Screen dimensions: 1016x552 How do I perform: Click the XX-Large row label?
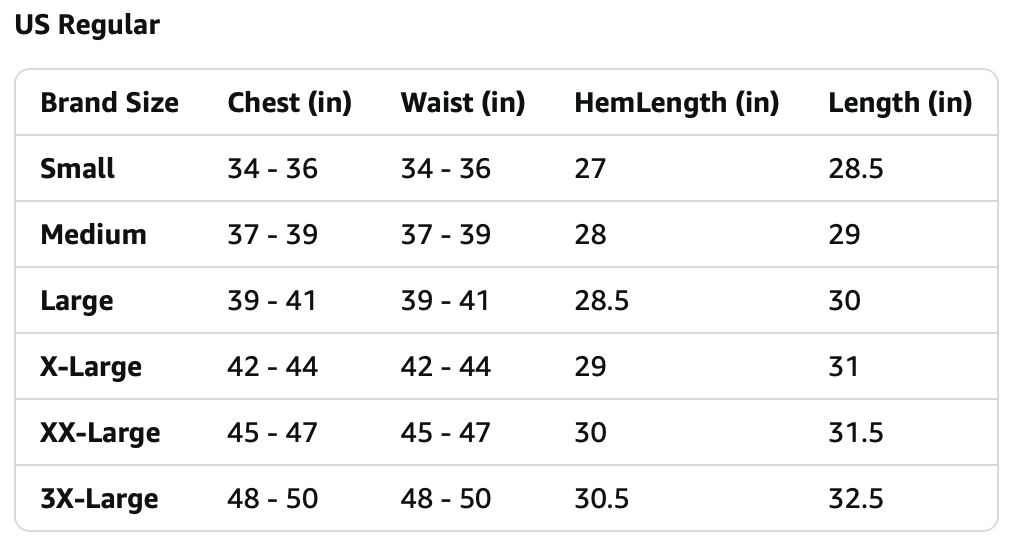[100, 433]
